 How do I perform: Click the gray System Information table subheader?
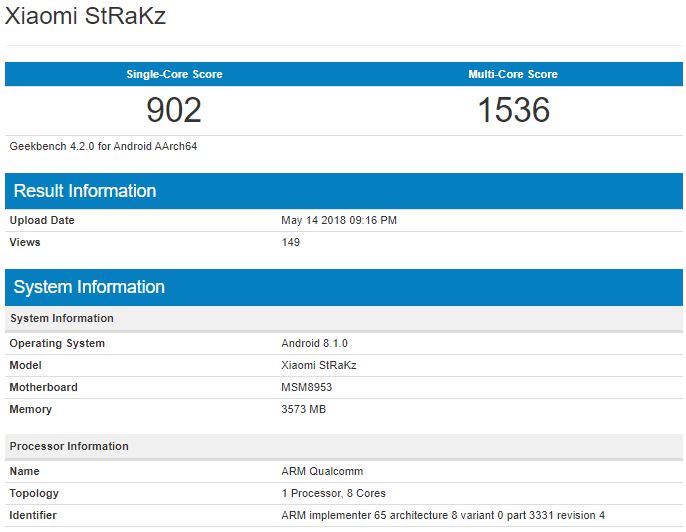point(62,318)
